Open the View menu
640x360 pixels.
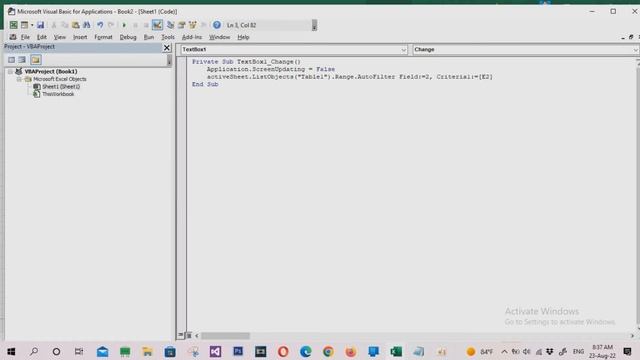point(60,37)
